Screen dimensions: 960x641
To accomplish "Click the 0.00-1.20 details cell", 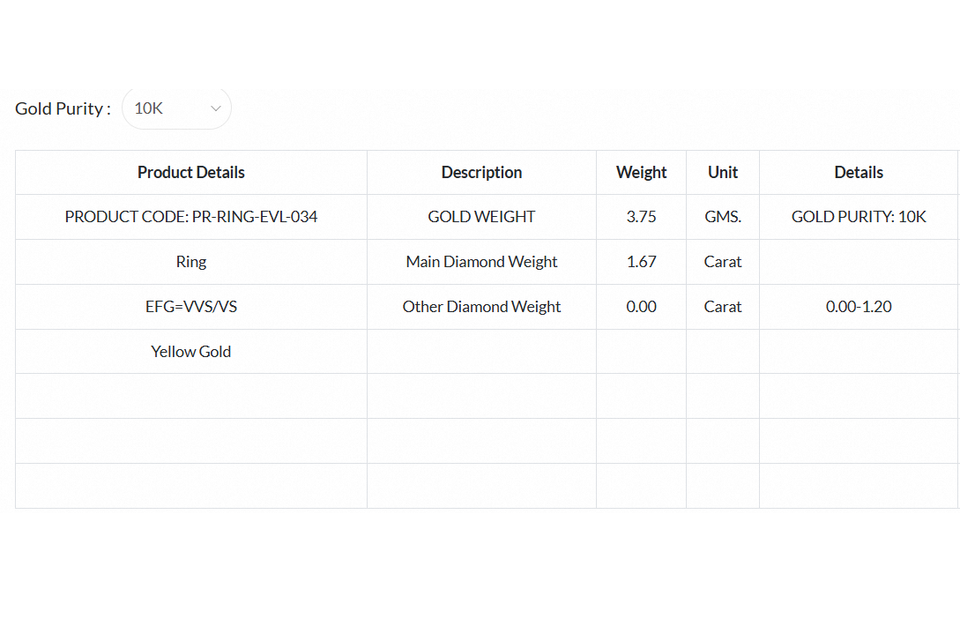I will (858, 306).
